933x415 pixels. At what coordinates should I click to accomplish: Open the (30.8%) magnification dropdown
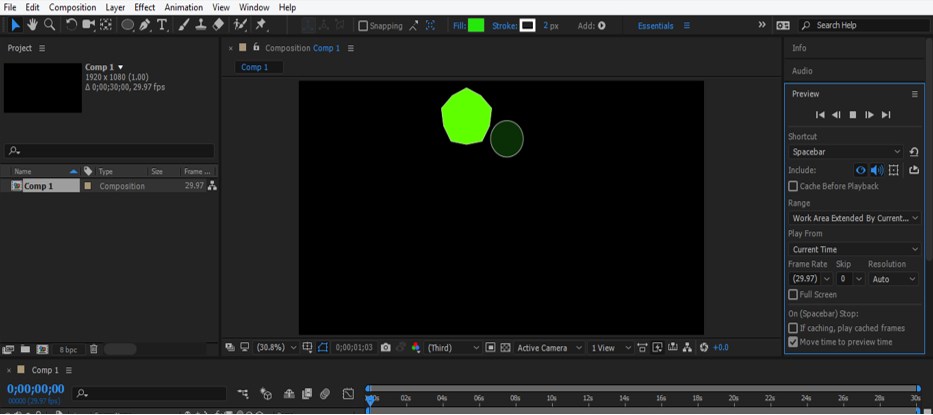[276, 348]
